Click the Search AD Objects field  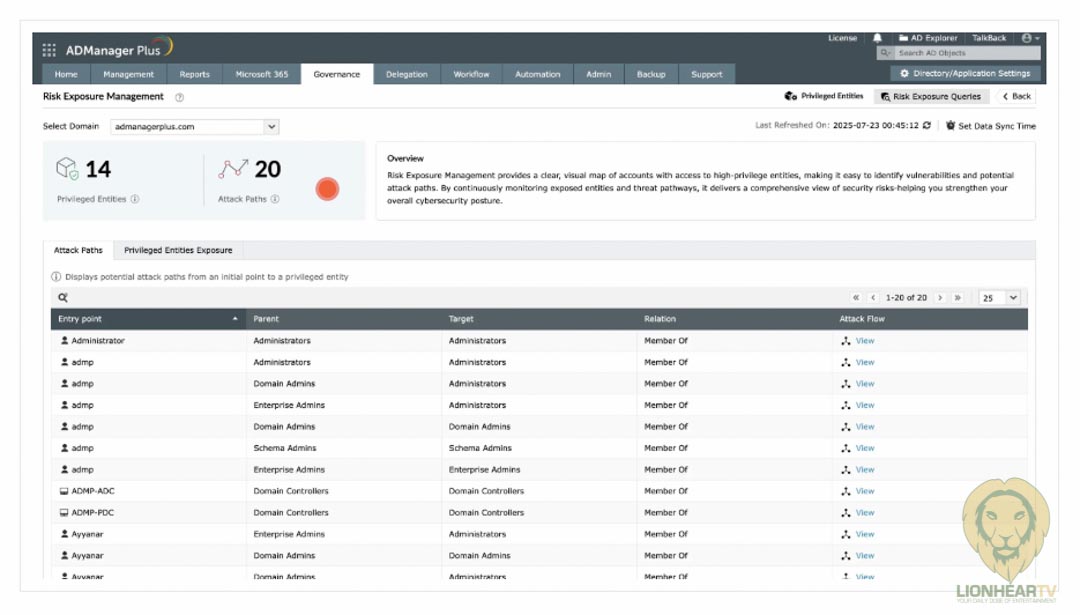(965, 53)
